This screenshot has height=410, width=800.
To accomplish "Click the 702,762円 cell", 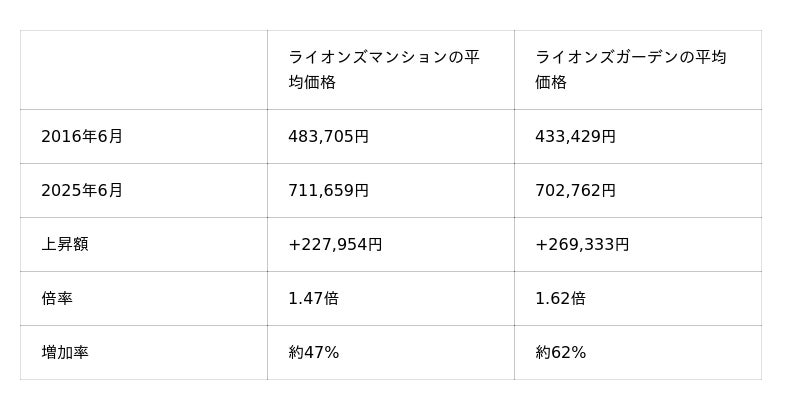I will (575, 191).
